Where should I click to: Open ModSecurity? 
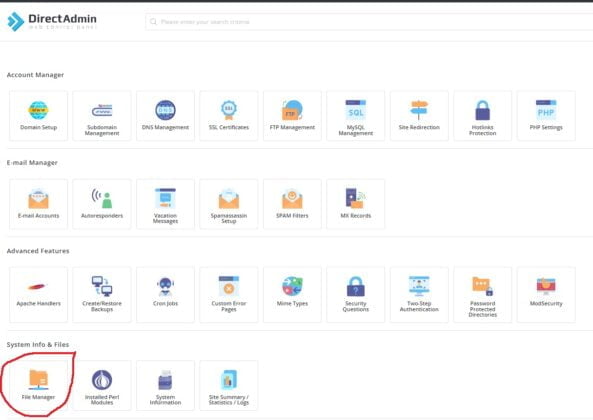coord(546,295)
